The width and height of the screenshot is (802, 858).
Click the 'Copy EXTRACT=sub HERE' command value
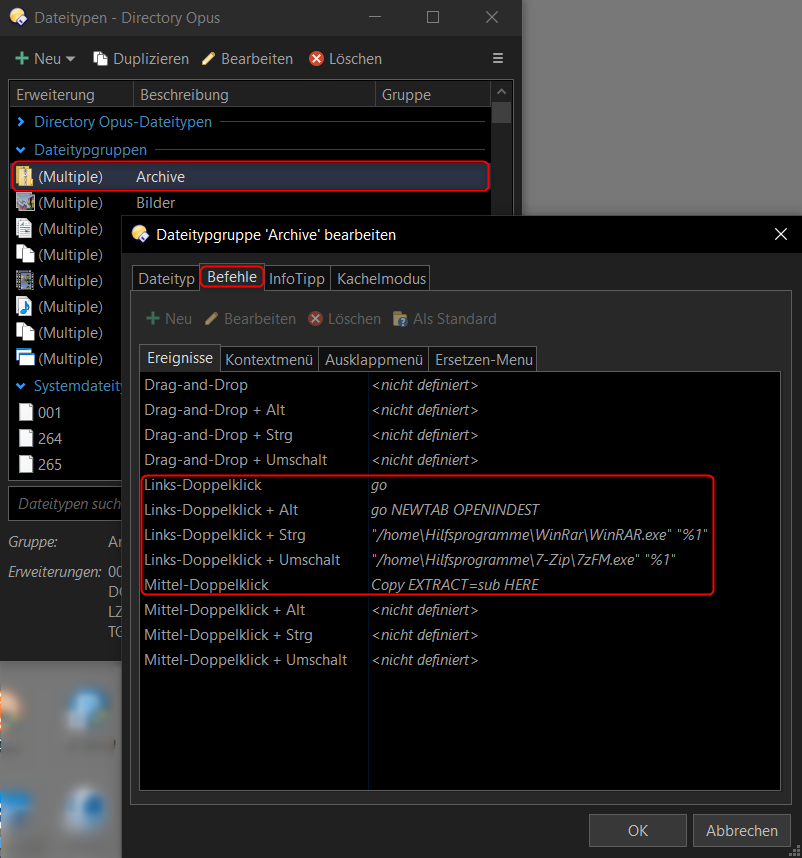point(455,585)
